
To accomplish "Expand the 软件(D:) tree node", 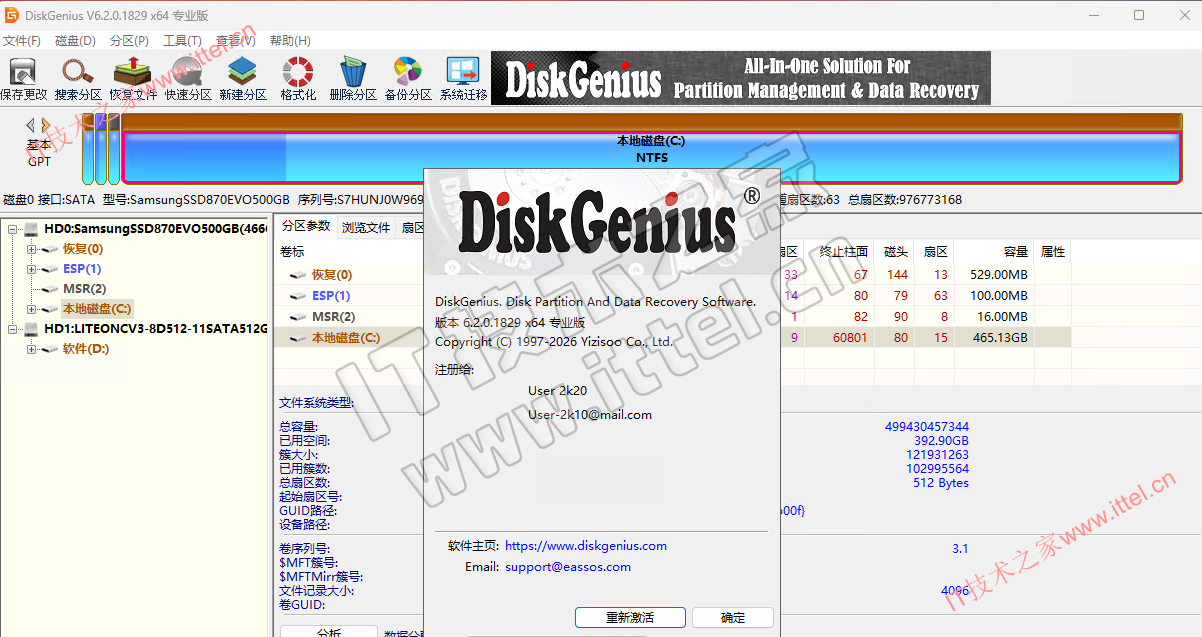I will tap(31, 349).
